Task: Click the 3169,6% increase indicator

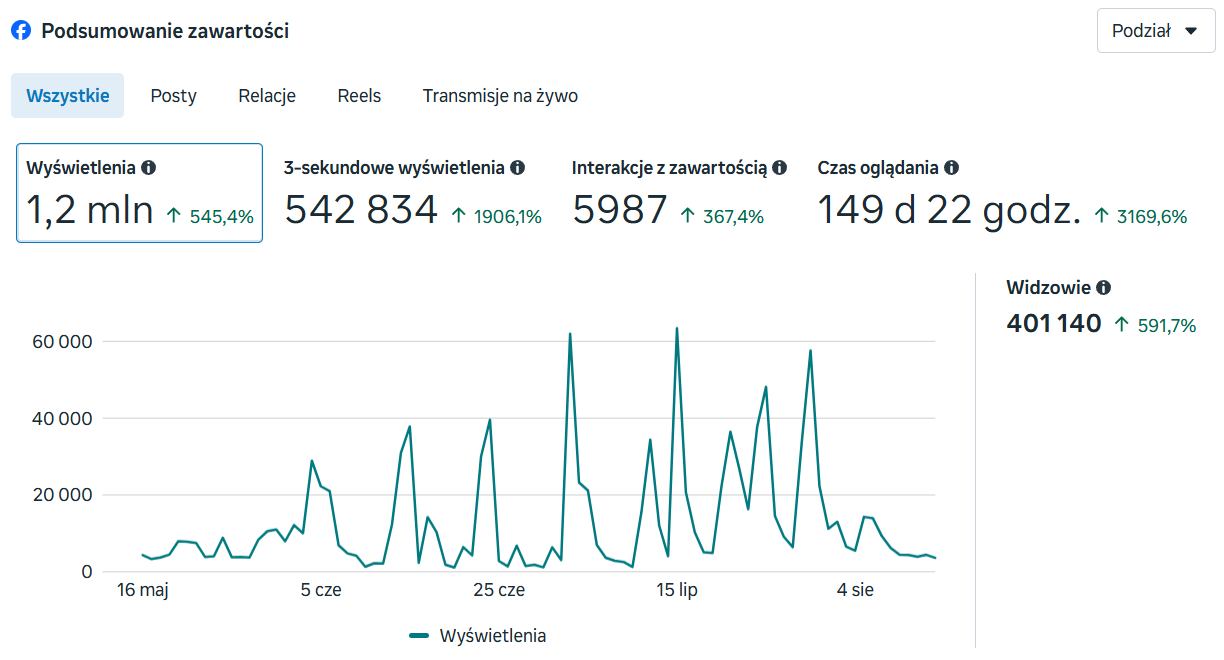Action: coord(1141,216)
